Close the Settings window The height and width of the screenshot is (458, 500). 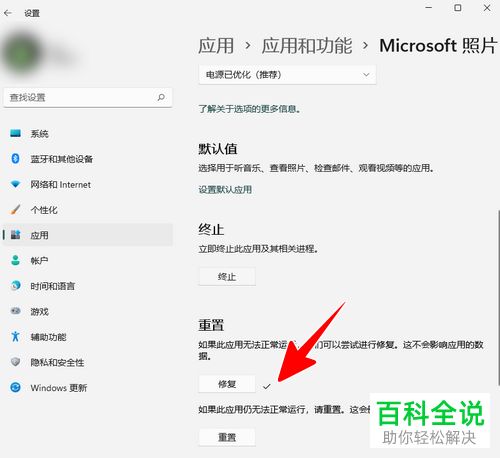487,8
